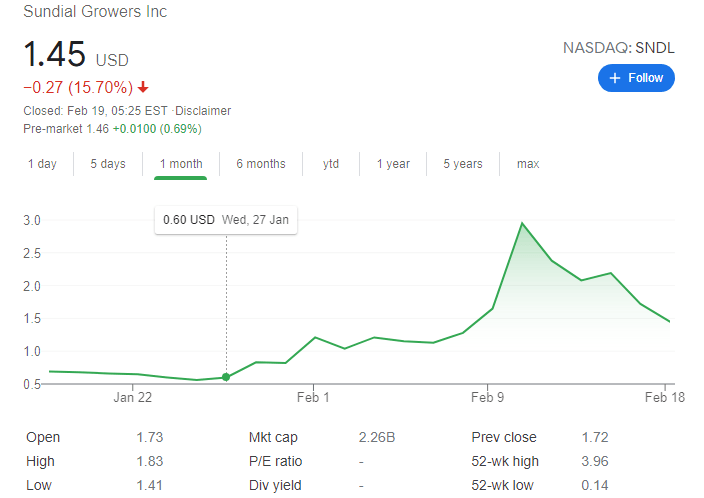
Task: Click the Mkt cap label
Action: pos(273,437)
